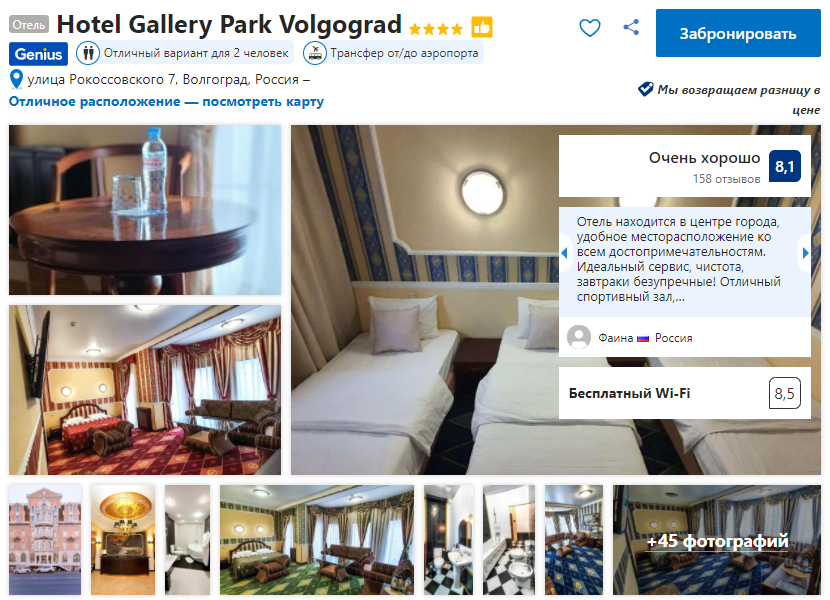Screen dimensions: 830x600
Task: Click the Genius badge
Action: click(38, 54)
